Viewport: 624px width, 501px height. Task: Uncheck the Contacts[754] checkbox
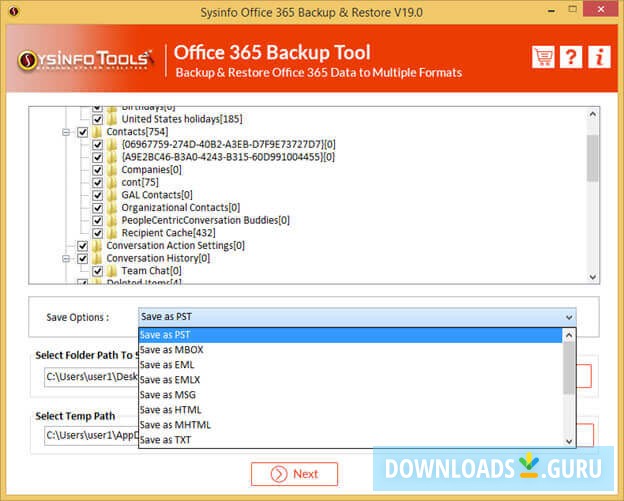pos(82,132)
